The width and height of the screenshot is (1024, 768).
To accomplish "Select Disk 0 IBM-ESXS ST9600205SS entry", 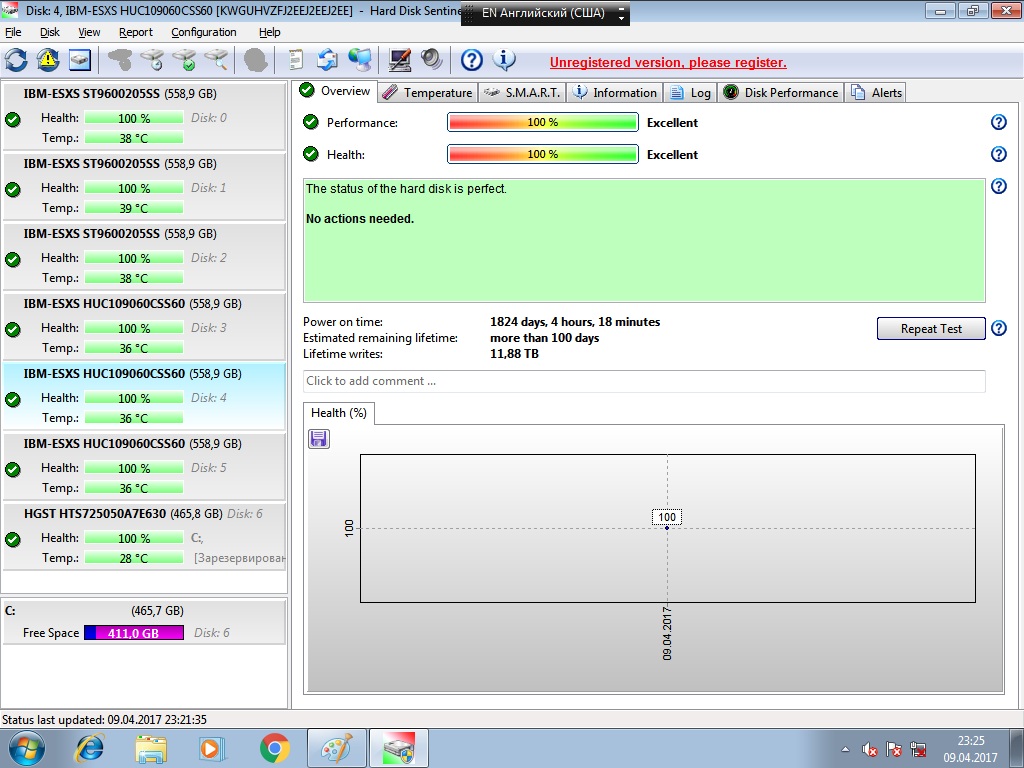I will [144, 116].
